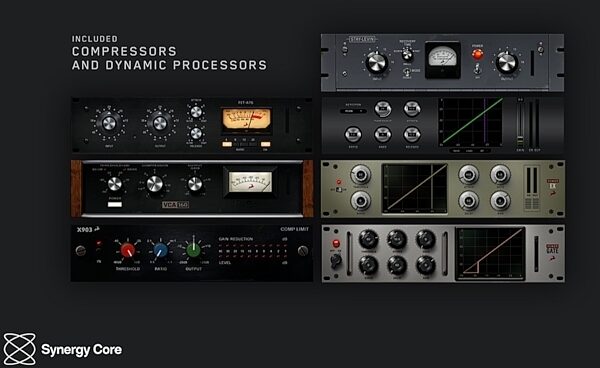Toggle the white Power button on VCA160
Viewport: 600px width, 368px height.
[115, 204]
